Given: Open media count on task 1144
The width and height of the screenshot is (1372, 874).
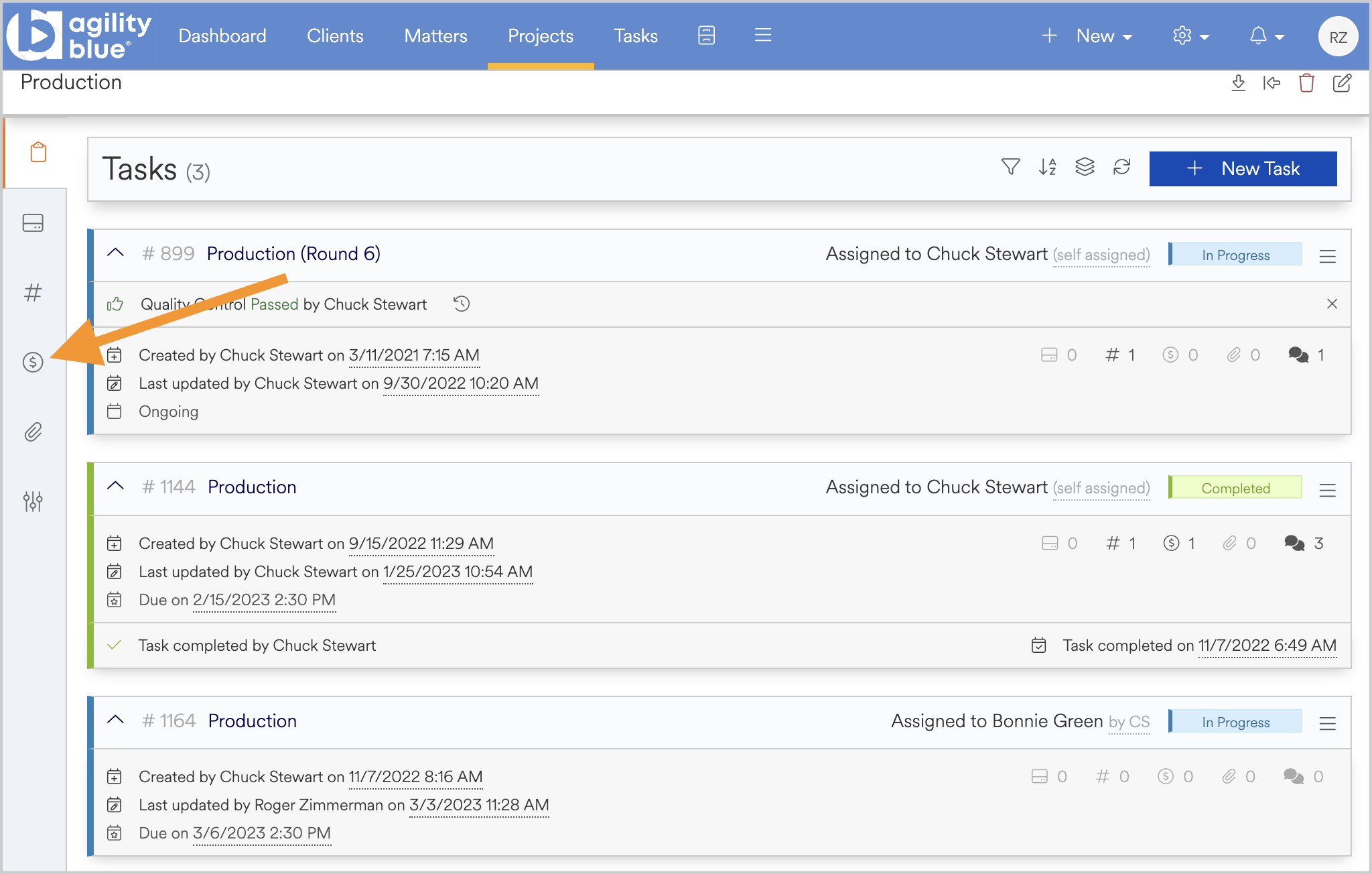Looking at the screenshot, I should [x=1060, y=544].
